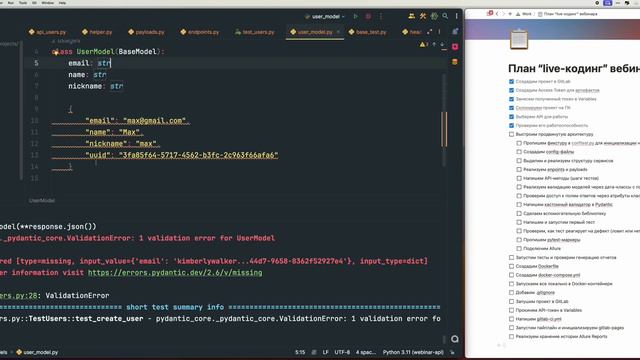The width and height of the screenshot is (640, 360).
Task: Open the 4 spaces indent selector
Action: (x=366, y=352)
